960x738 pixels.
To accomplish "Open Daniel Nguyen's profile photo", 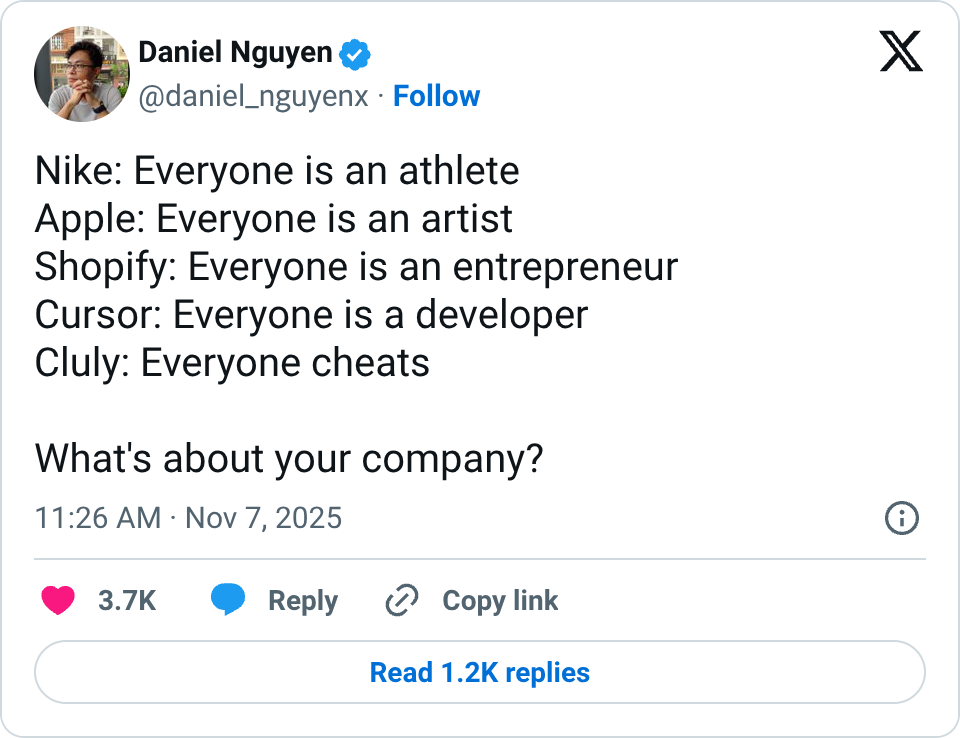I will pyautogui.click(x=82, y=74).
